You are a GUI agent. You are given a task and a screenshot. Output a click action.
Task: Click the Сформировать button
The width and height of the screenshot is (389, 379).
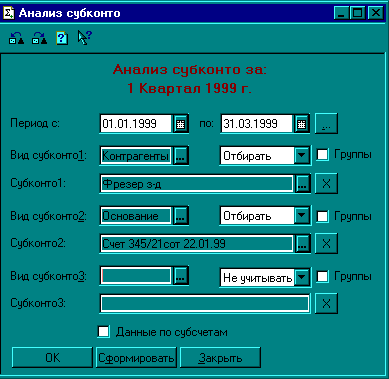click(136, 358)
